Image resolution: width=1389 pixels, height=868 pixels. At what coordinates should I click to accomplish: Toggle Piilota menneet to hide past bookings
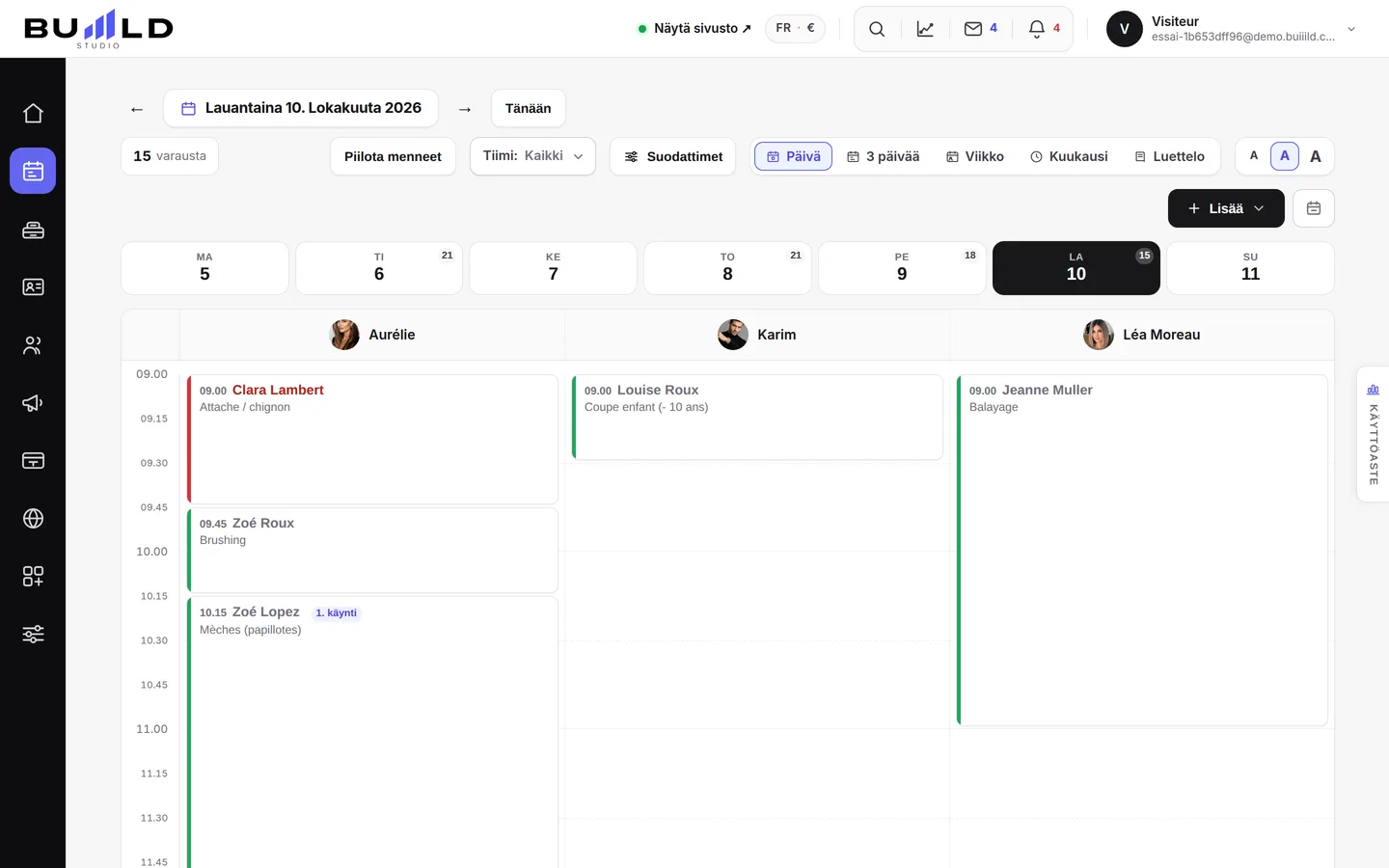(393, 156)
